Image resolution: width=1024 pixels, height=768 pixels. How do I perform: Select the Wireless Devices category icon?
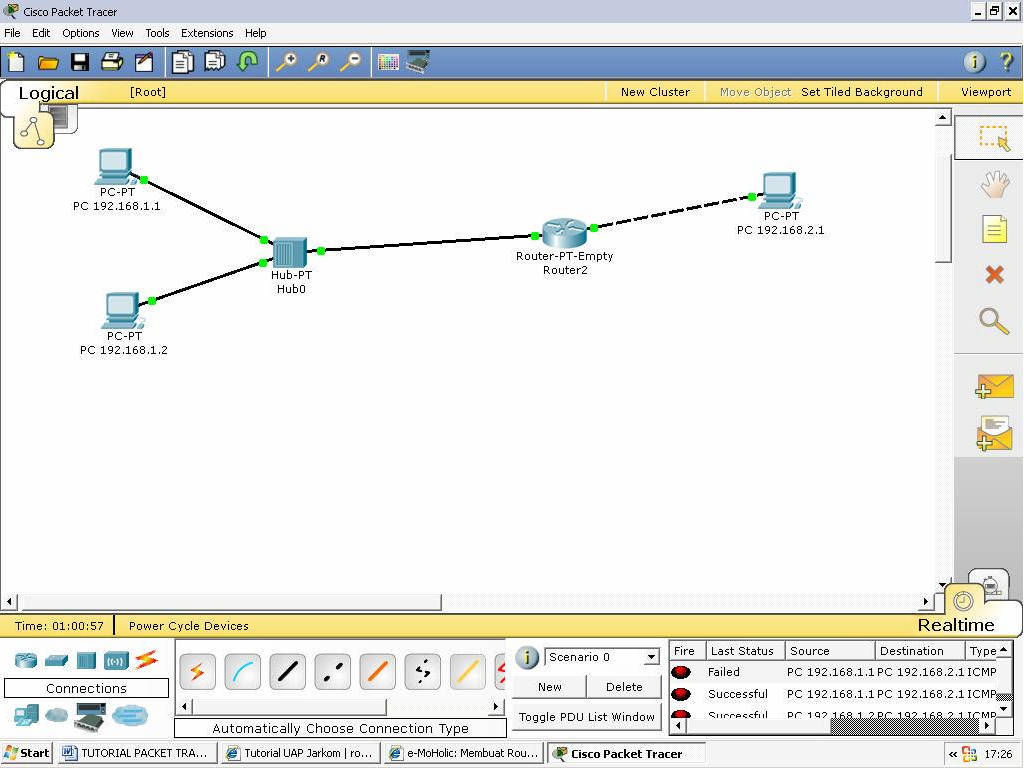coord(116,660)
